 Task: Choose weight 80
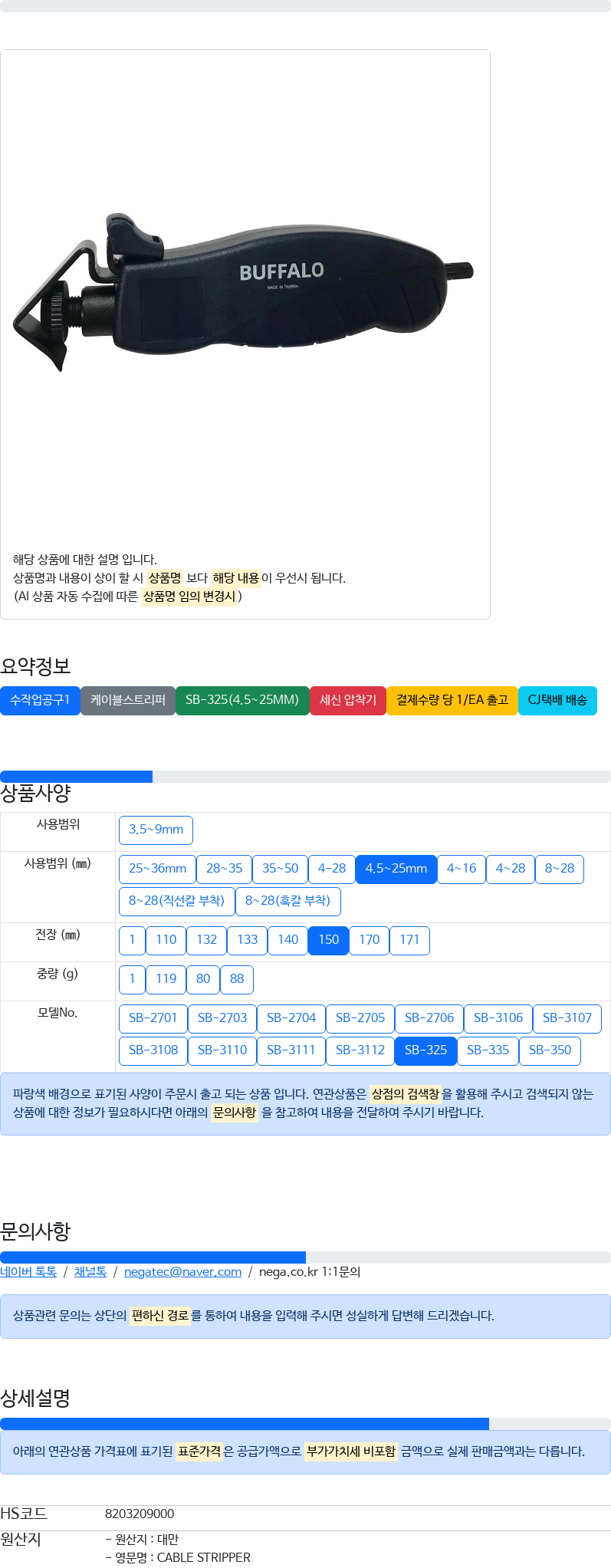point(203,979)
